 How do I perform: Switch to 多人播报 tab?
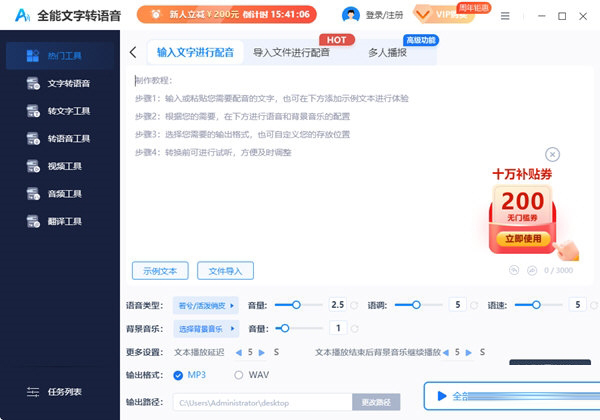(x=387, y=52)
